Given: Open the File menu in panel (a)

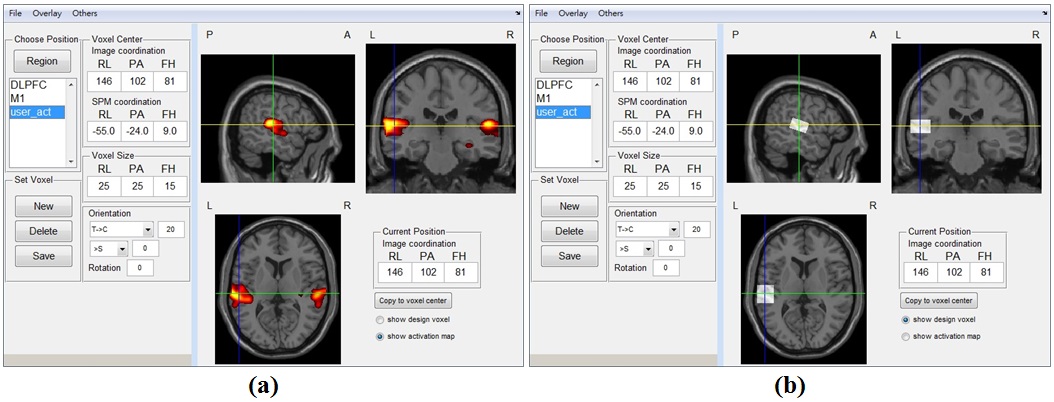Looking at the screenshot, I should [x=15, y=14].
